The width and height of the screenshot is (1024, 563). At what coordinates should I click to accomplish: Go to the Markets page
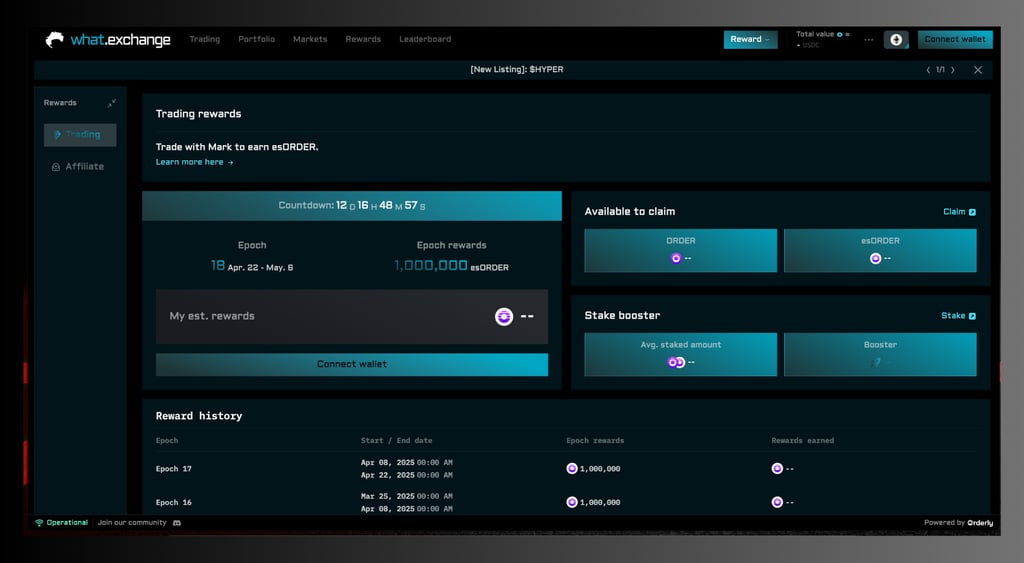(x=310, y=39)
